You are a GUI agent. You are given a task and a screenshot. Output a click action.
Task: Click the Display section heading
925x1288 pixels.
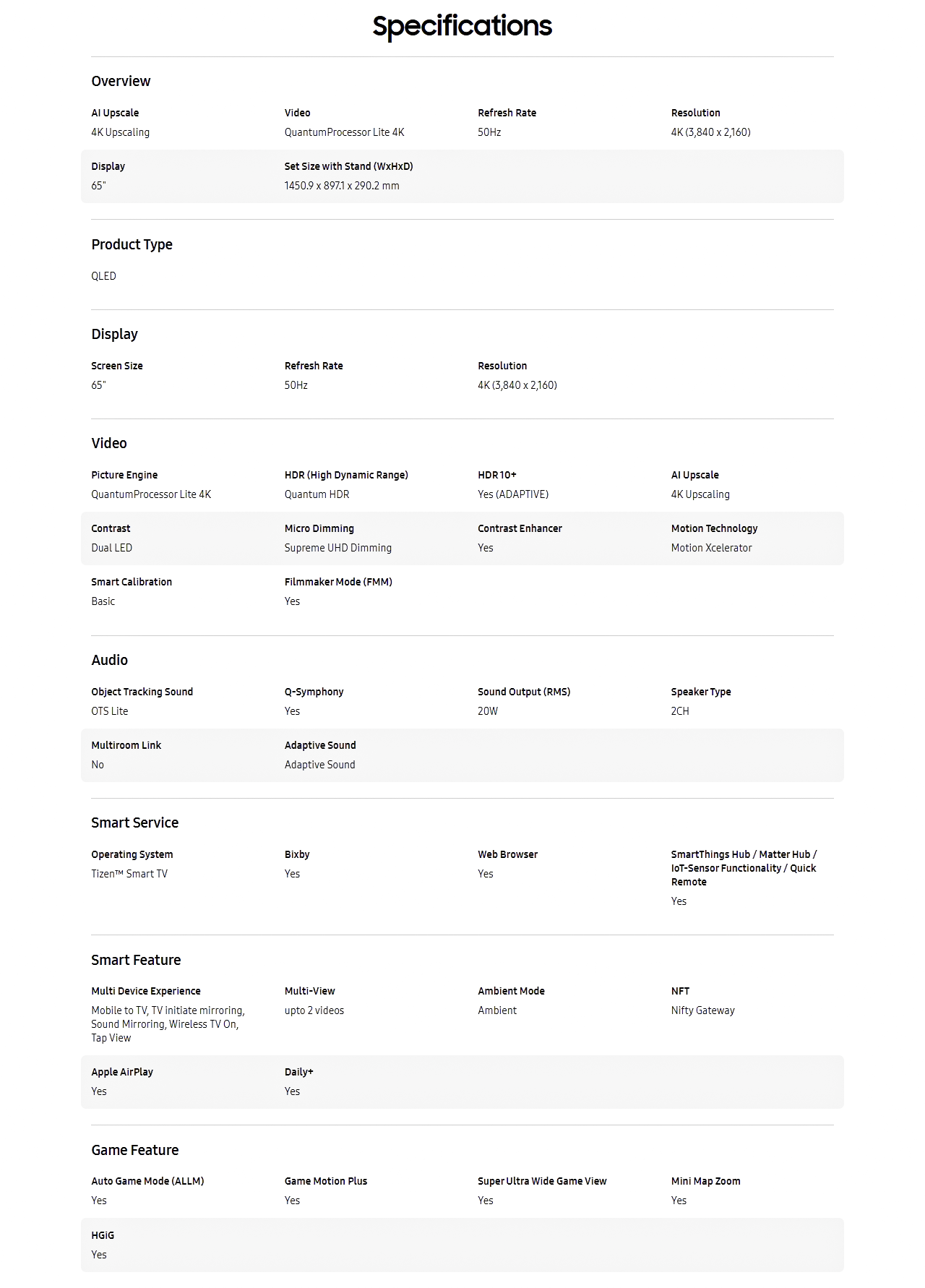(x=114, y=334)
